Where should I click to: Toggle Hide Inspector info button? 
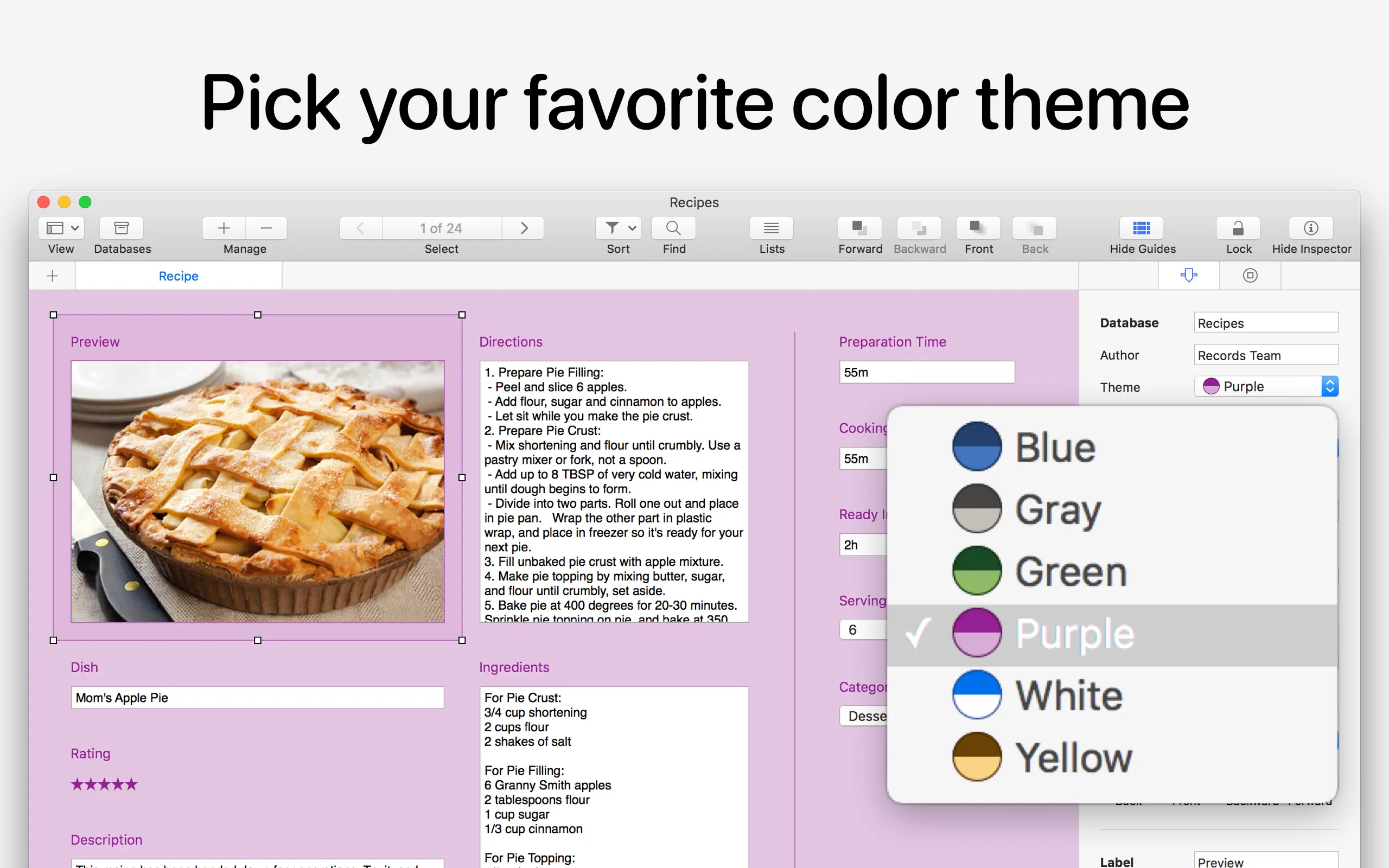pyautogui.click(x=1310, y=228)
